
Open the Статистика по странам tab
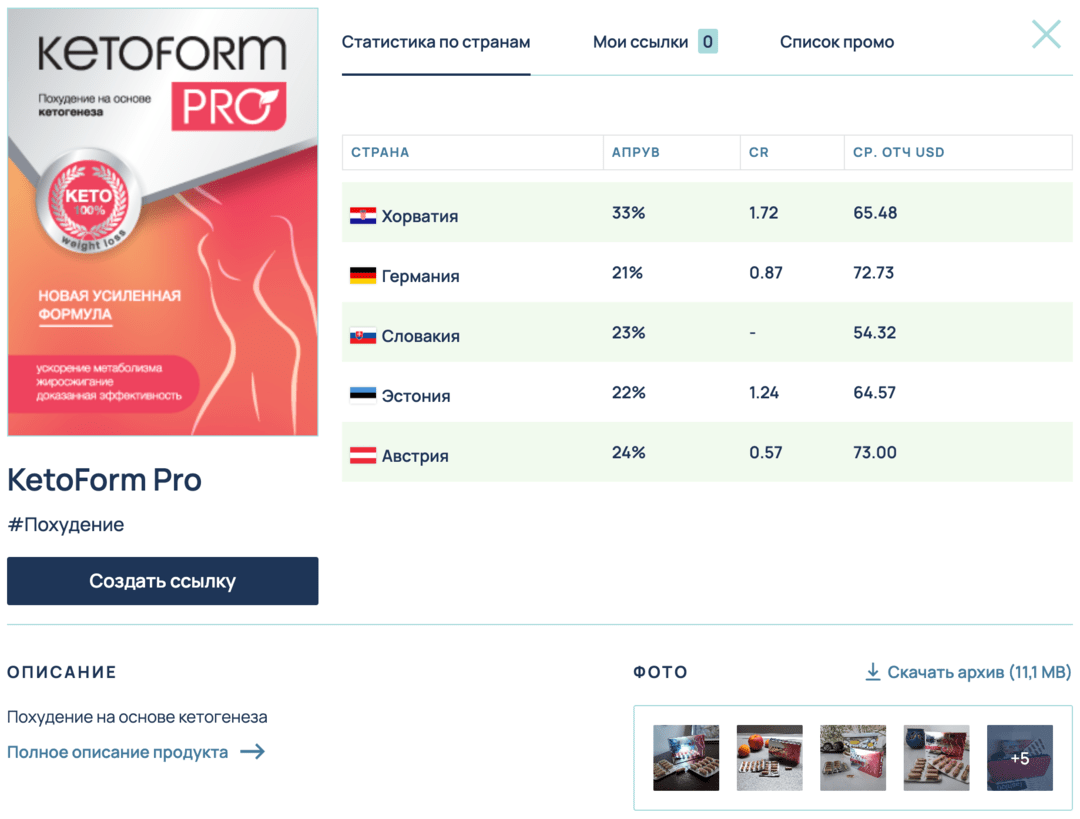pyautogui.click(x=436, y=42)
